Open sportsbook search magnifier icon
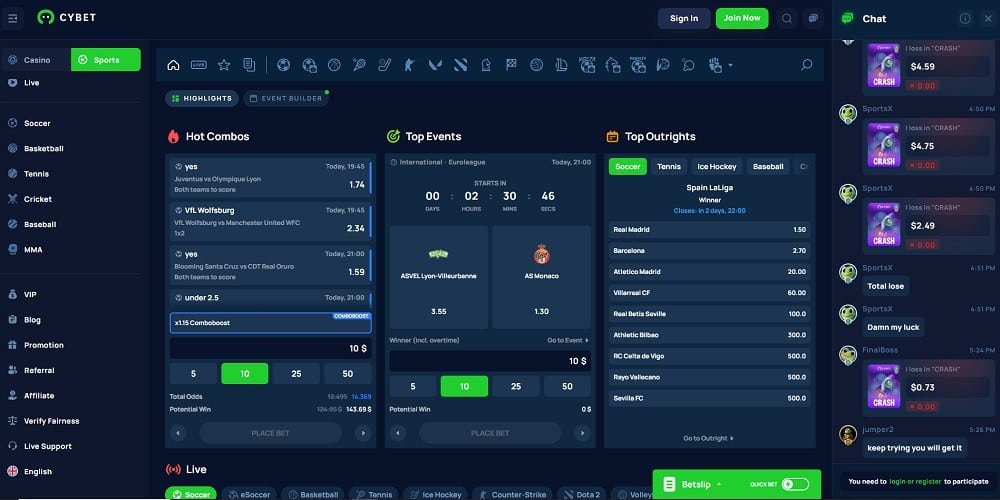Screen dimensions: 1000x500 (807, 65)
